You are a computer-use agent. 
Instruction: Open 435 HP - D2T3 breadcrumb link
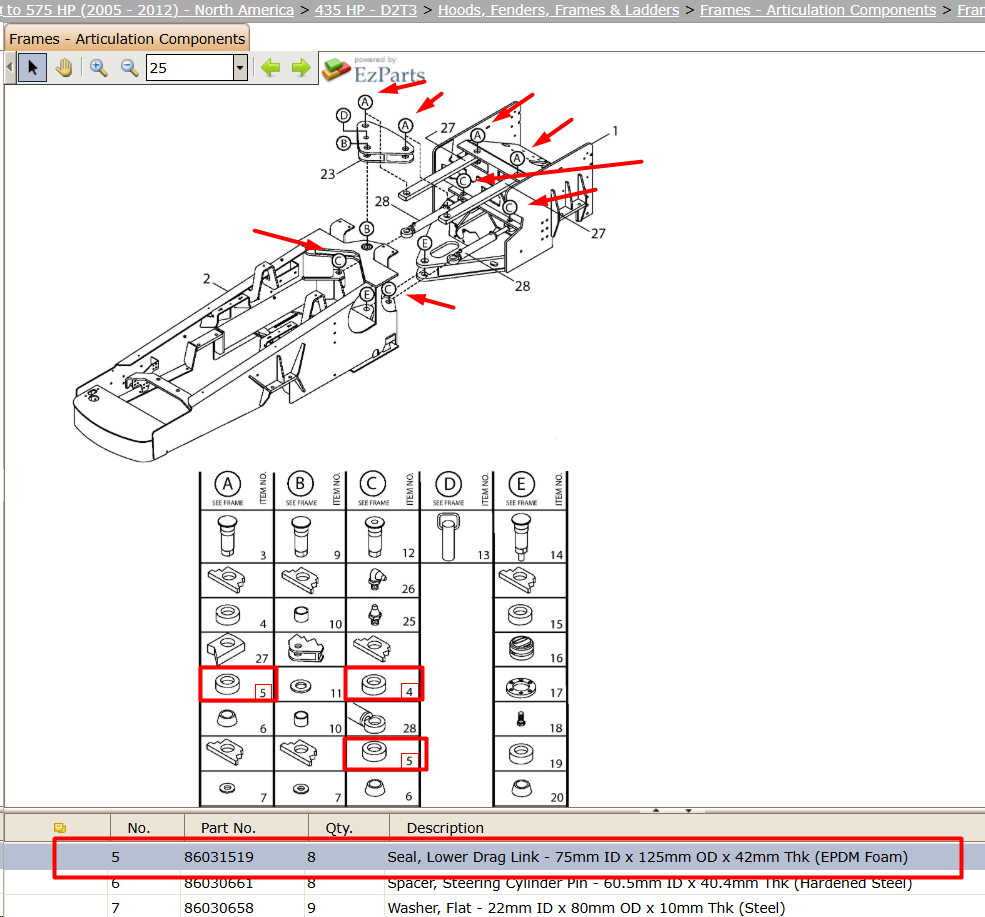(x=366, y=10)
